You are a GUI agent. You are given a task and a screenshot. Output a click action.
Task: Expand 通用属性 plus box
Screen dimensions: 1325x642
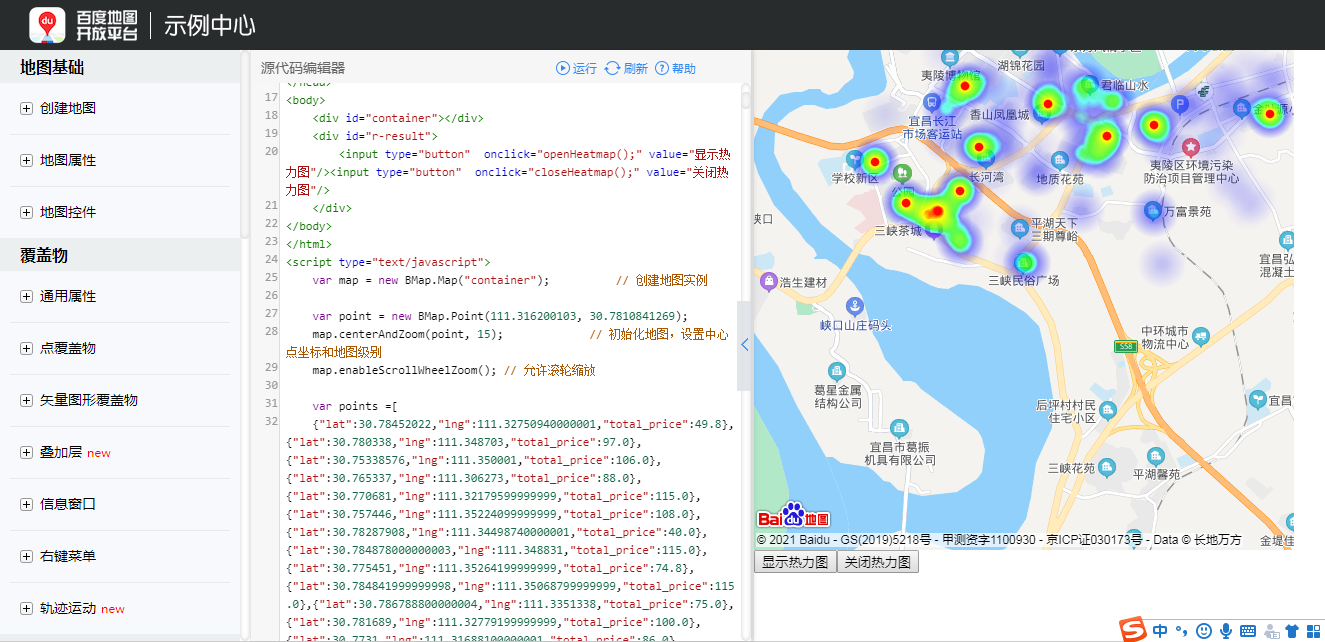[x=27, y=296]
